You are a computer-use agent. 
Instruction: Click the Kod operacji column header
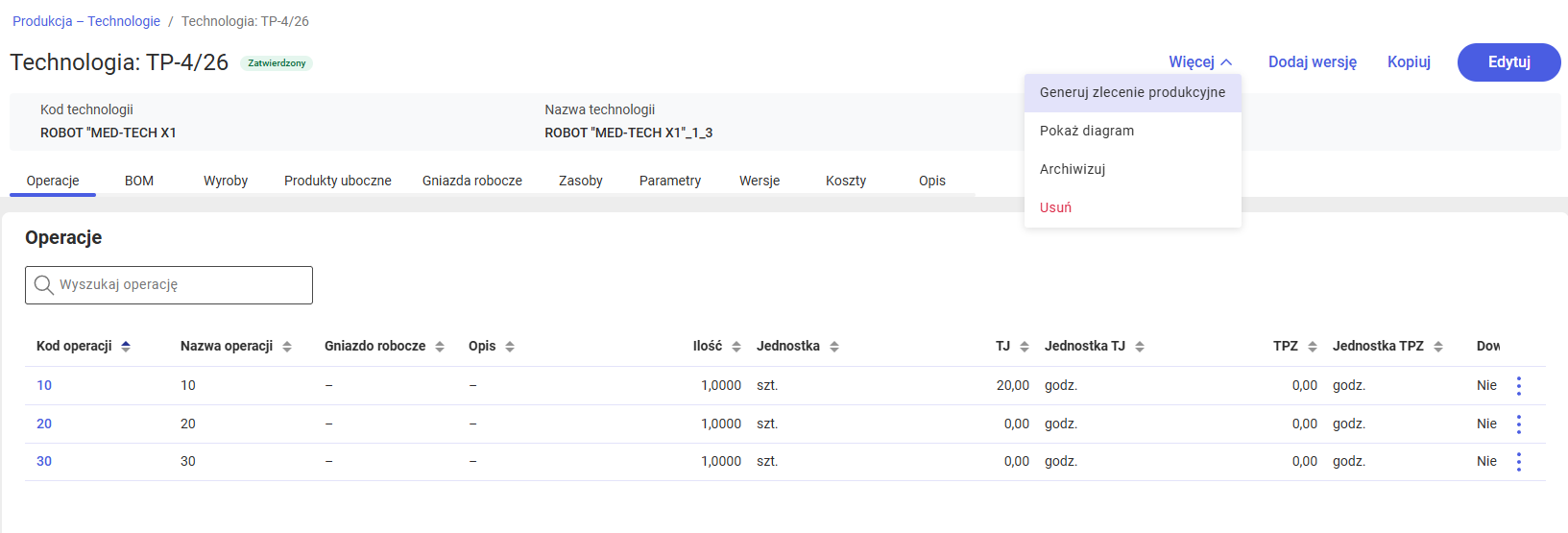tap(74, 346)
